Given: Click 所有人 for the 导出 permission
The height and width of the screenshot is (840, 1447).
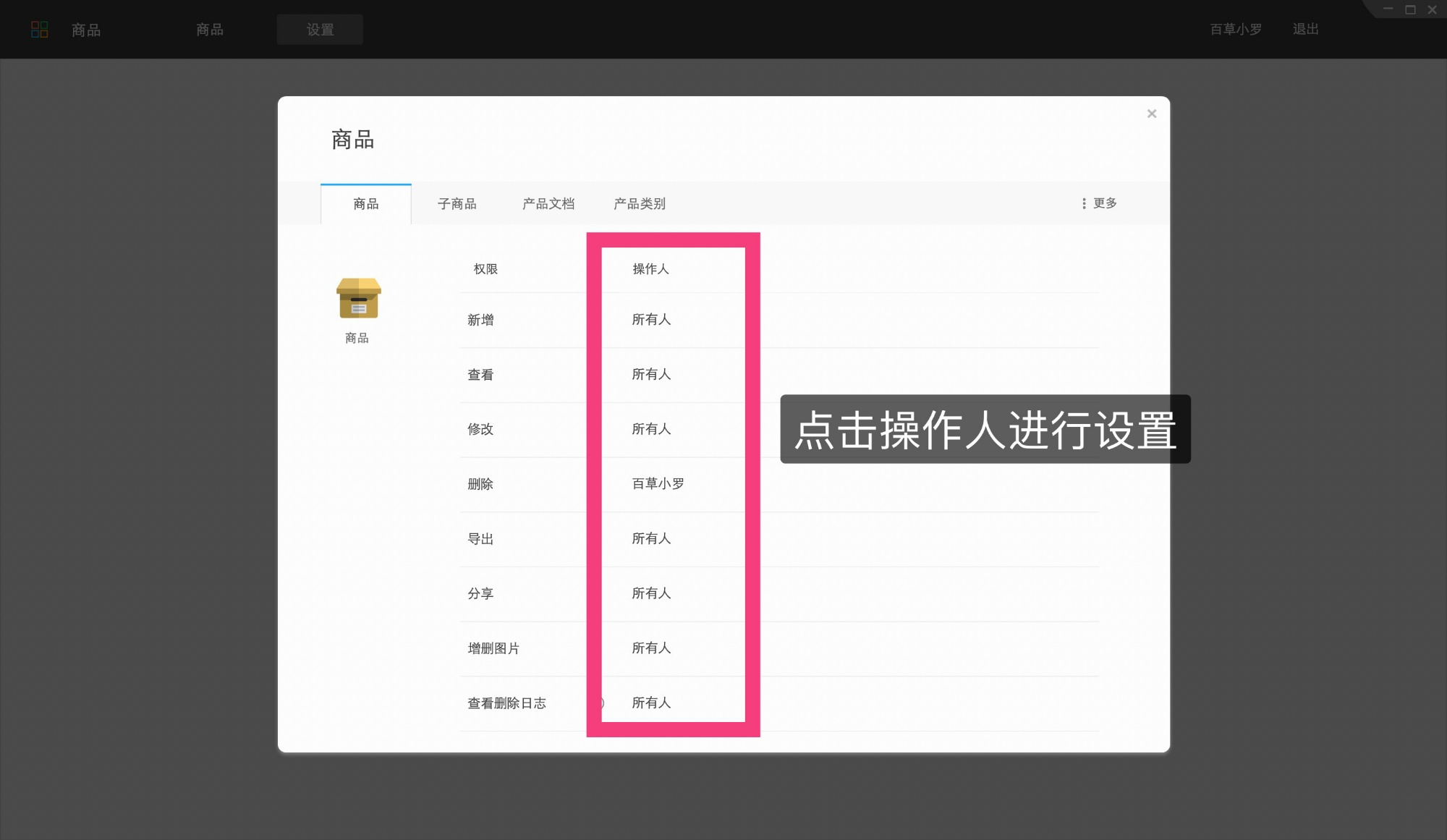Looking at the screenshot, I should coord(650,538).
